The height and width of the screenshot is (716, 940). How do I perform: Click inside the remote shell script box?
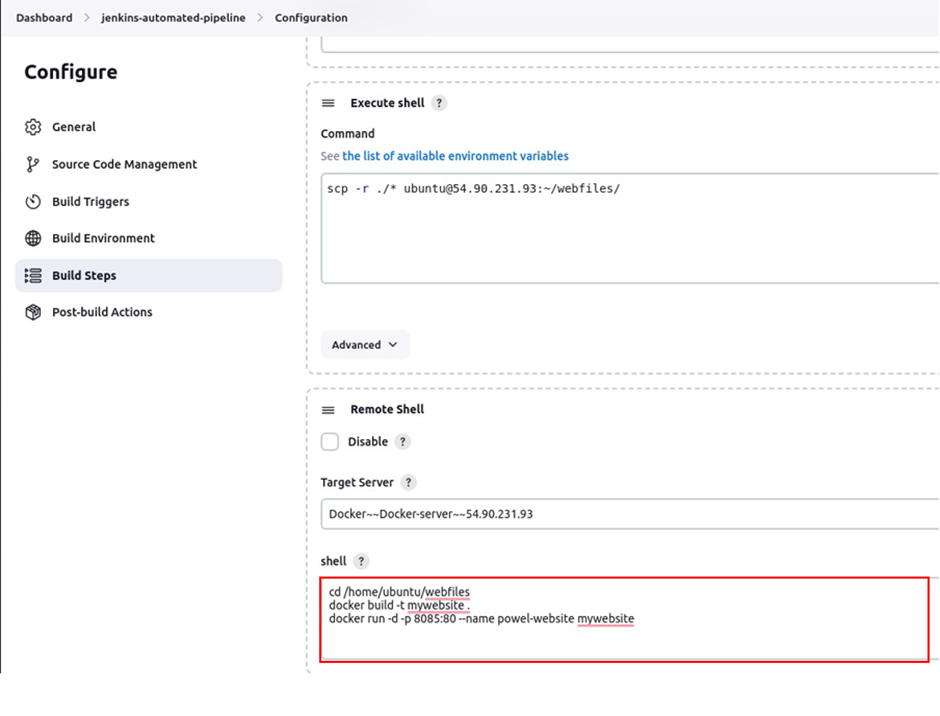click(x=625, y=619)
